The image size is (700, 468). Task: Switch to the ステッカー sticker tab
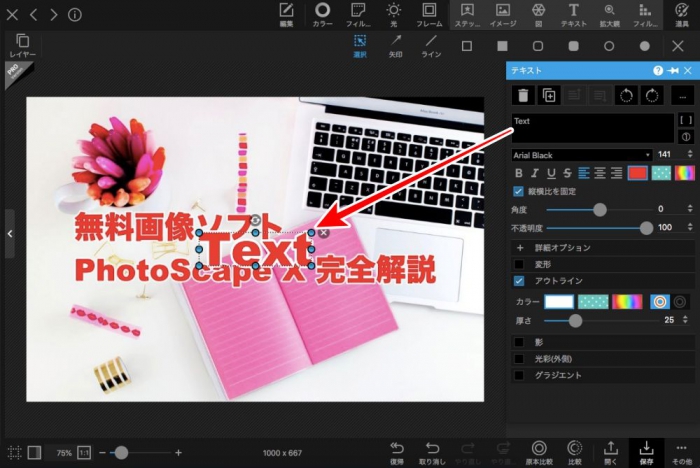pyautogui.click(x=467, y=15)
